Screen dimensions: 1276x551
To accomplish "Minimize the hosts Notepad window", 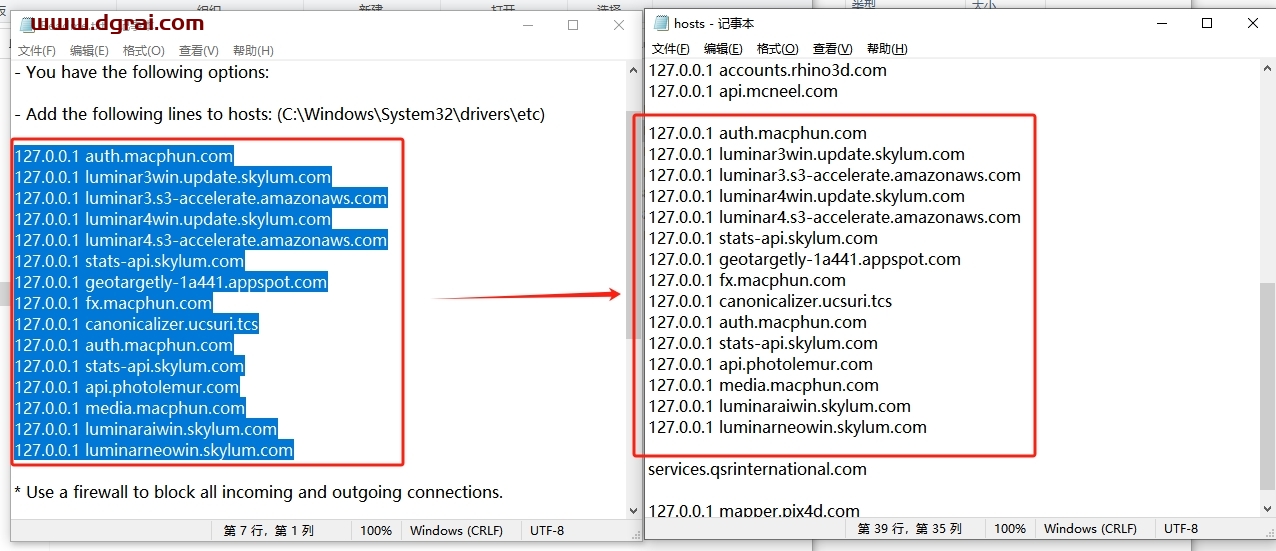I will 1161,23.
